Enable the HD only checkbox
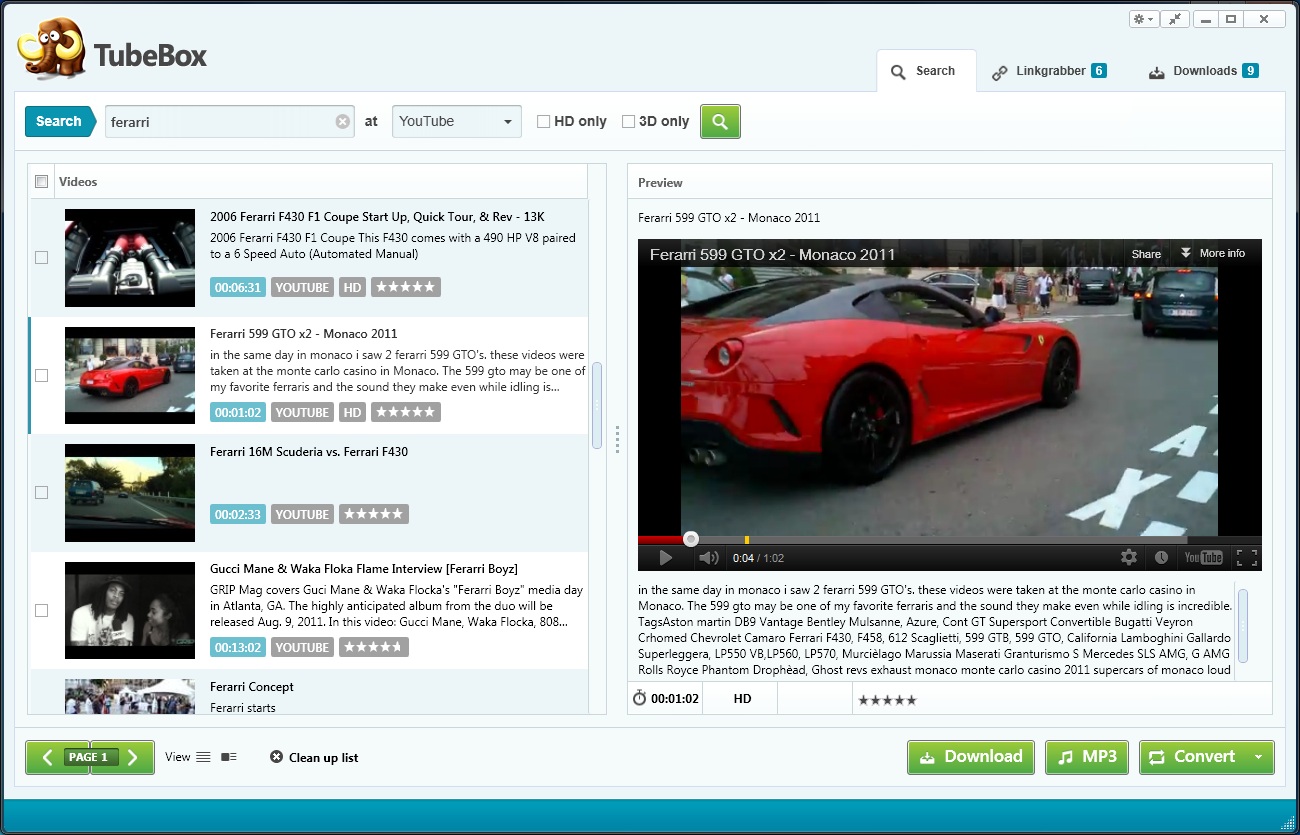Viewport: 1300px width, 835px height. (544, 122)
